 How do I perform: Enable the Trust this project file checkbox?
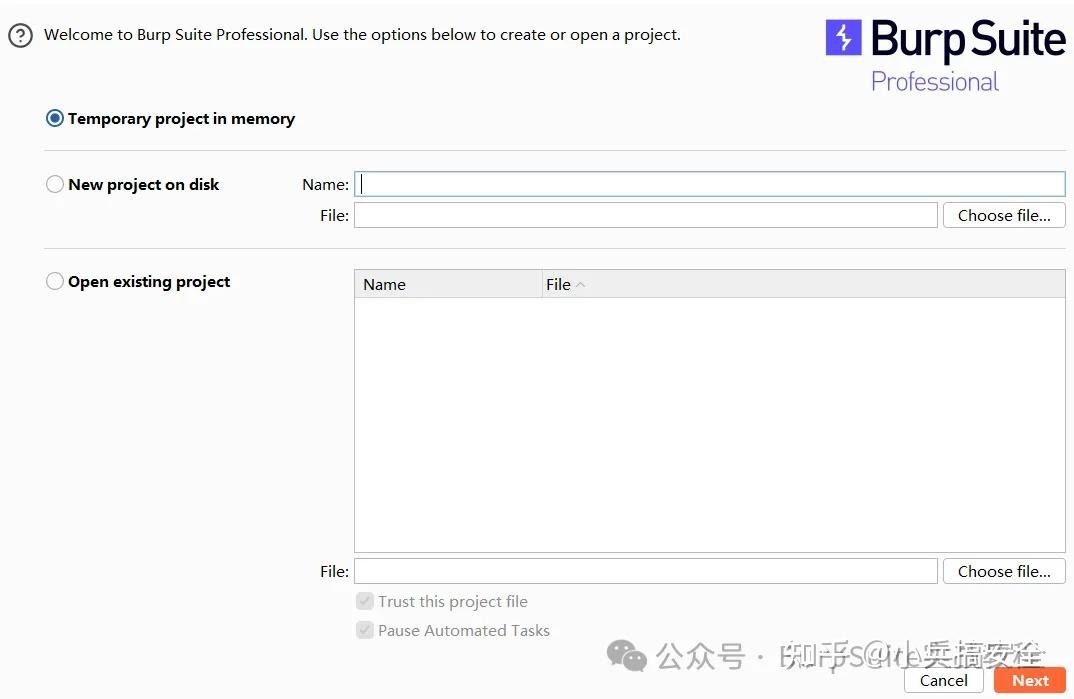click(366, 601)
